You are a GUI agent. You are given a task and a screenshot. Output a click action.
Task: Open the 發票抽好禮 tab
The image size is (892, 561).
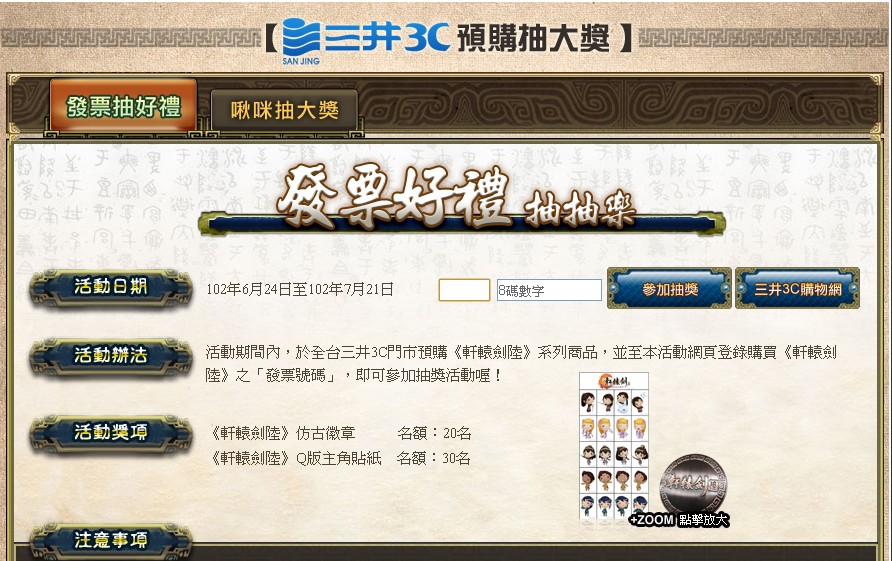coord(123,106)
